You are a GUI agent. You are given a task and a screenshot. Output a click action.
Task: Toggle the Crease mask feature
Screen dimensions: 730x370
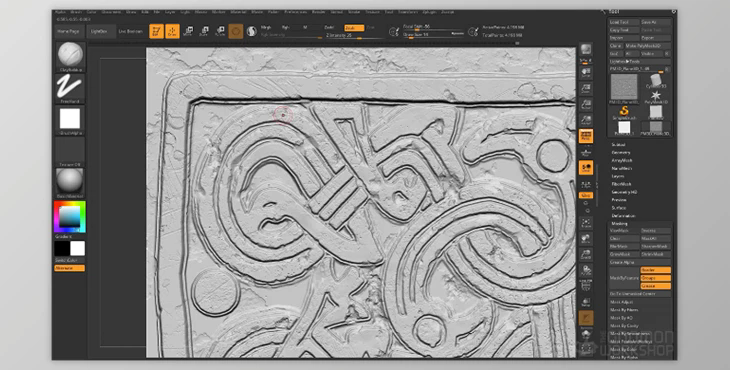pyautogui.click(x=656, y=286)
